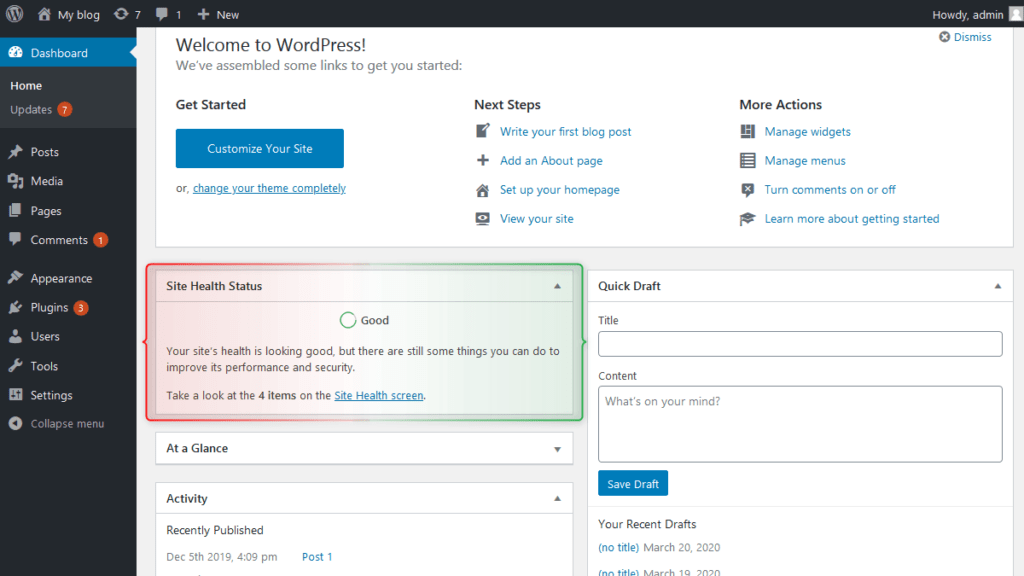Click the Users person icon
The width and height of the screenshot is (1024, 576).
(16, 336)
